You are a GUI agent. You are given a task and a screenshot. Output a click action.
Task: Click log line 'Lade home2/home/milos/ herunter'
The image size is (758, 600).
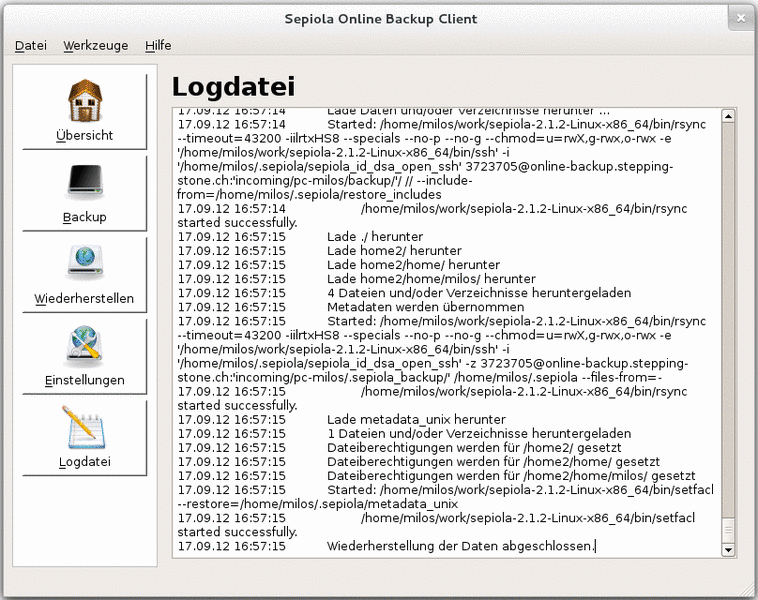coord(431,279)
